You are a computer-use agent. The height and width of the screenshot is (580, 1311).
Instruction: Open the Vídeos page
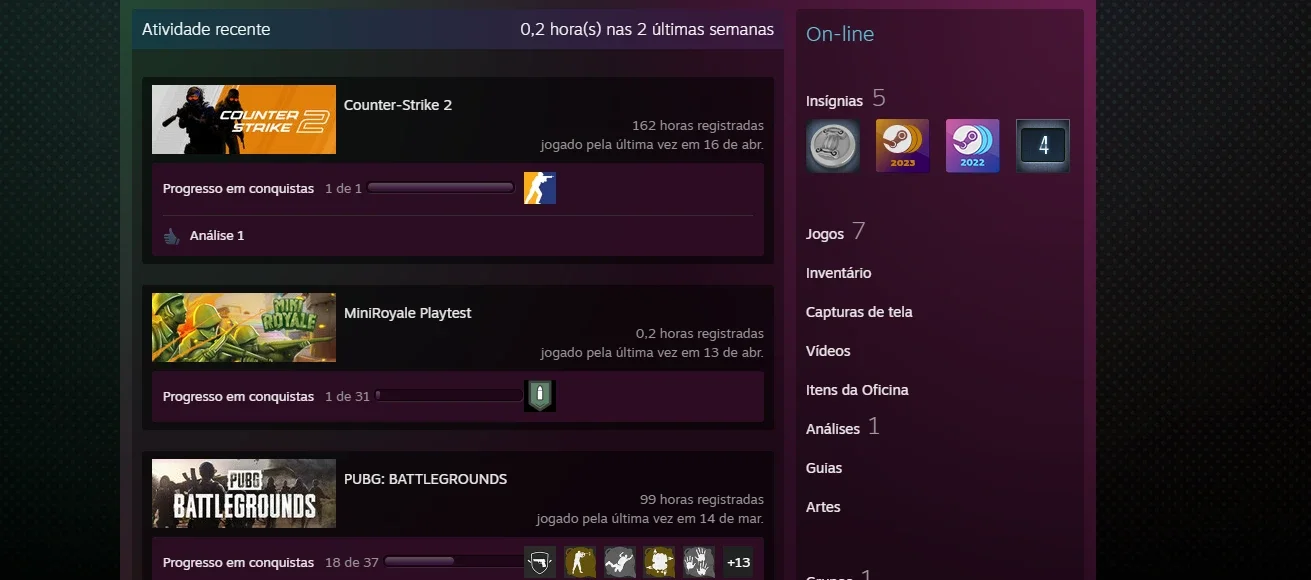coord(828,351)
